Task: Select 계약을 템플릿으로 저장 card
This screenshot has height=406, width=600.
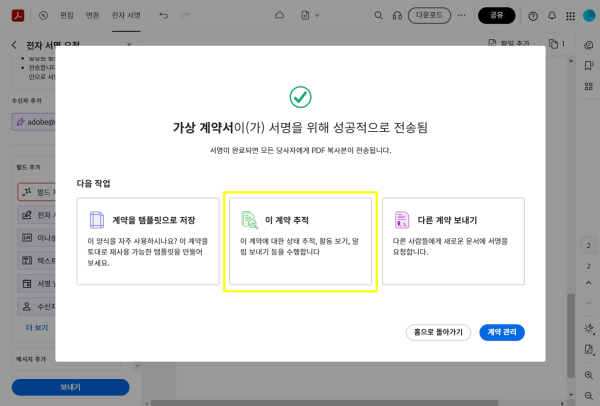Action: 148,241
